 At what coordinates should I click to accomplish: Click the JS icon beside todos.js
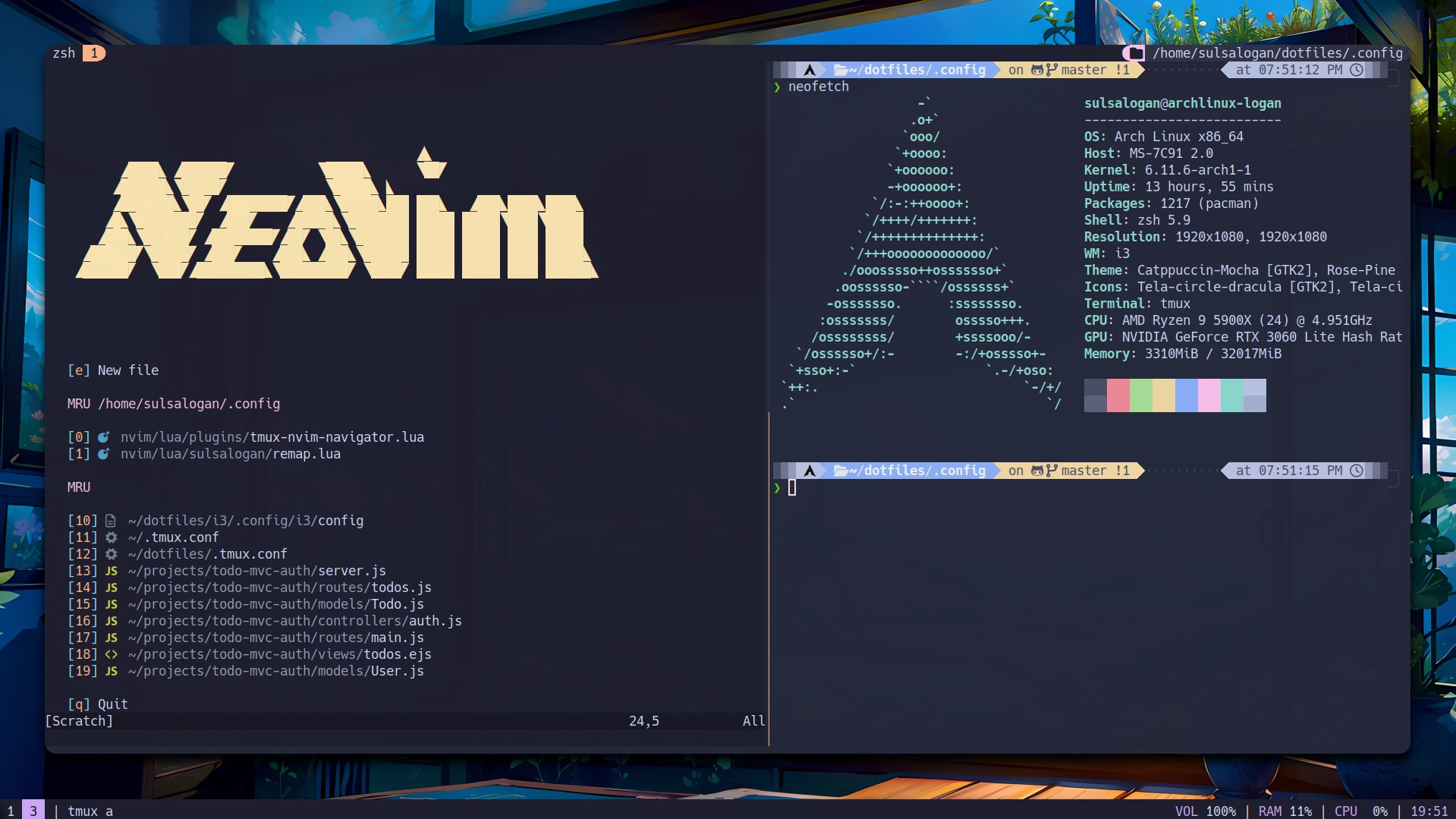click(112, 587)
